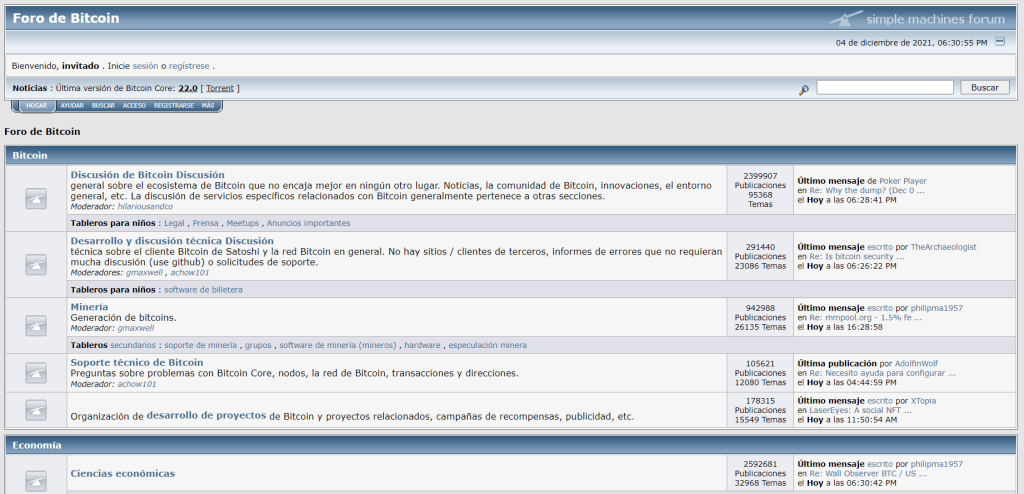View philipma1957 profile in Ciencias económicas row
This screenshot has width=1024, height=494.
click(936, 464)
